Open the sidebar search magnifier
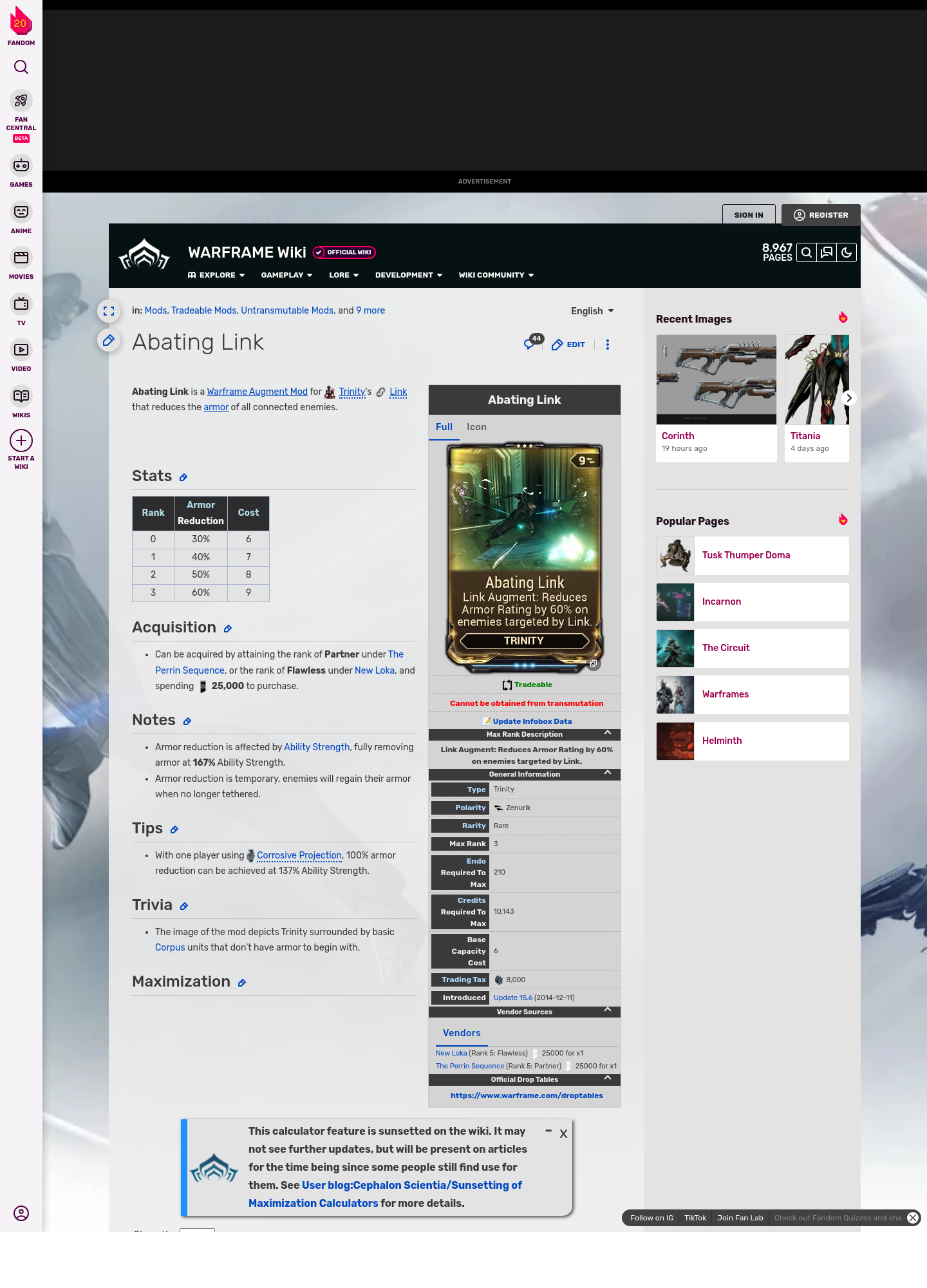The width and height of the screenshot is (927, 1288). [x=21, y=67]
